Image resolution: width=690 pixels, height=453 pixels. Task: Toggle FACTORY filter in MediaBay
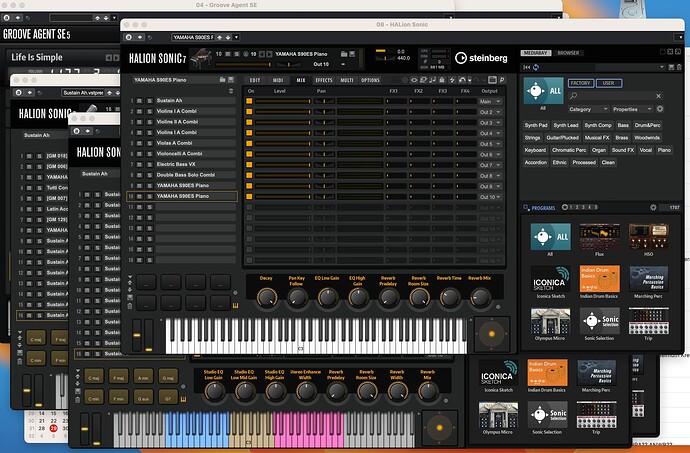[x=580, y=83]
